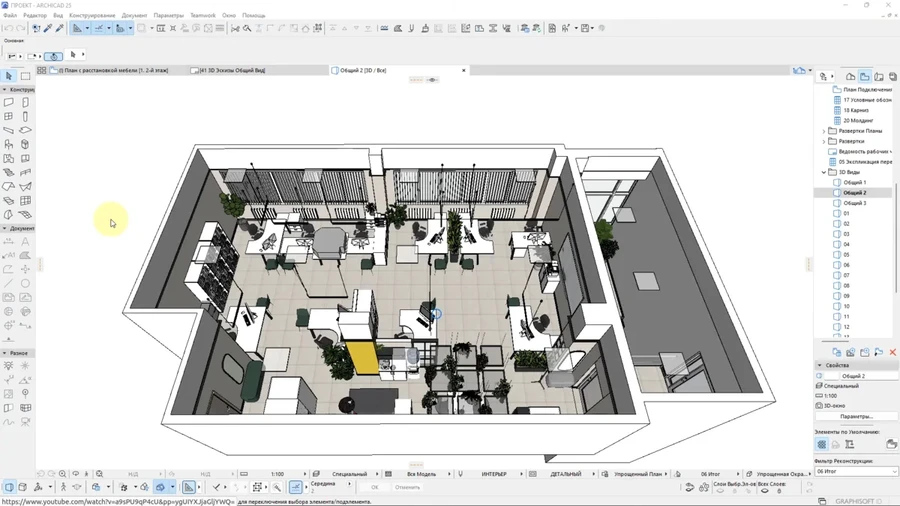900x506 pixels.
Task: Open the Teamwork menu
Action: (x=202, y=16)
